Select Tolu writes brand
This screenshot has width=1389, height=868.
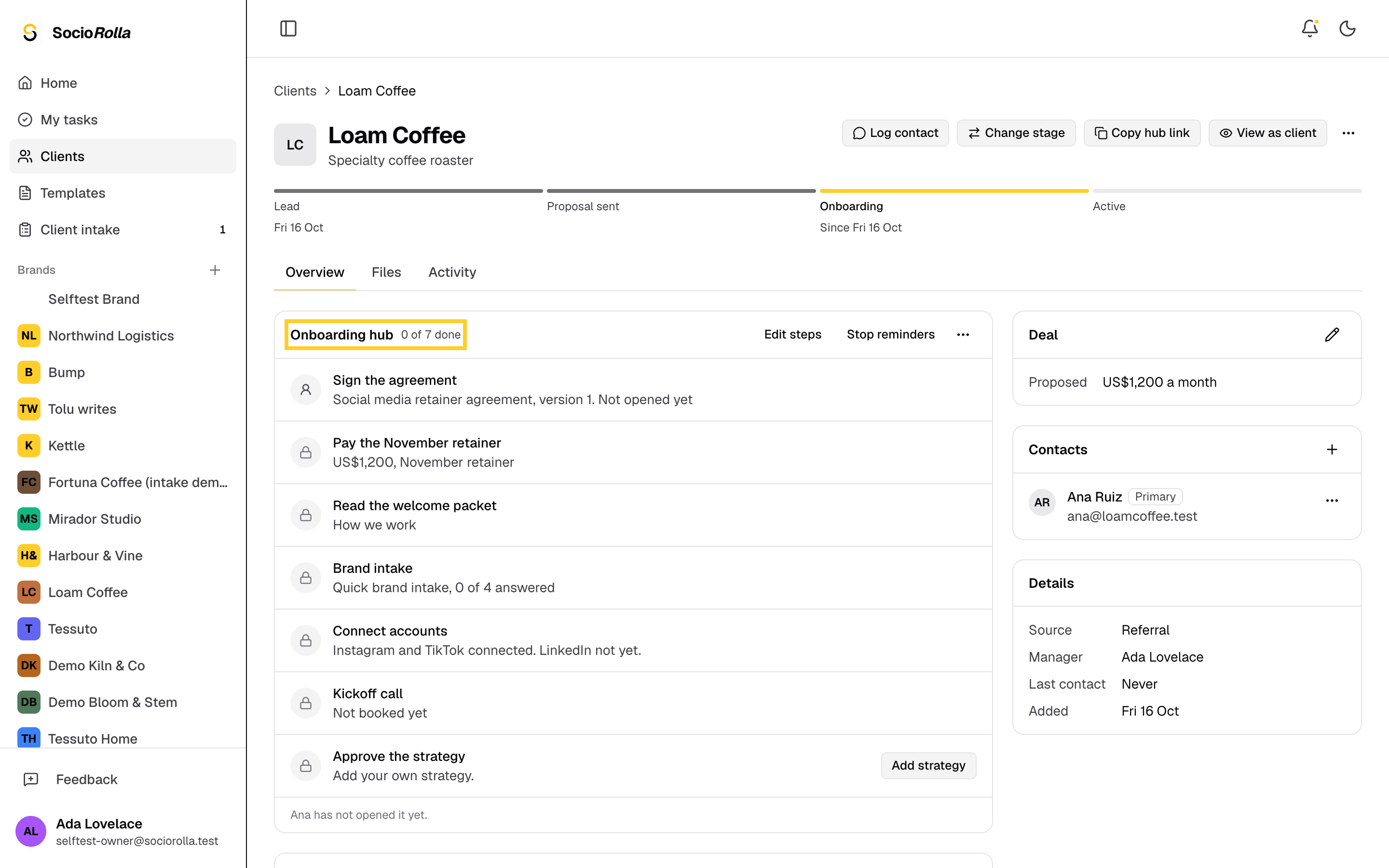[123, 409]
